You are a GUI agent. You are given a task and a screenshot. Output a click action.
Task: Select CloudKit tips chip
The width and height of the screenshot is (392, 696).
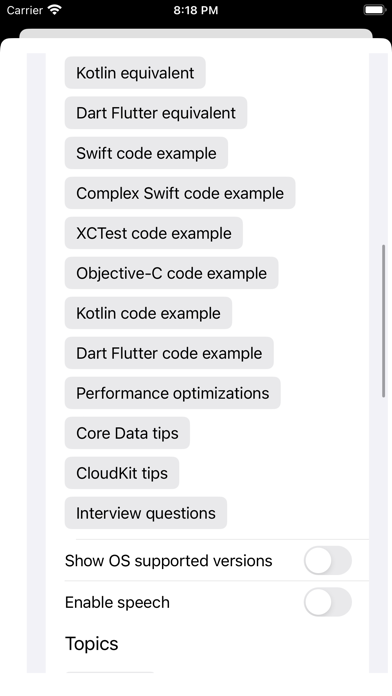pyautogui.click(x=122, y=473)
